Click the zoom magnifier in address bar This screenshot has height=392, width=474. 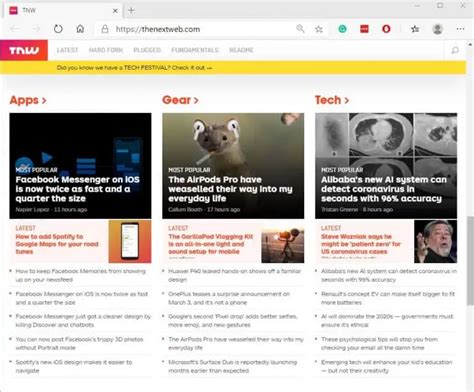coord(300,29)
